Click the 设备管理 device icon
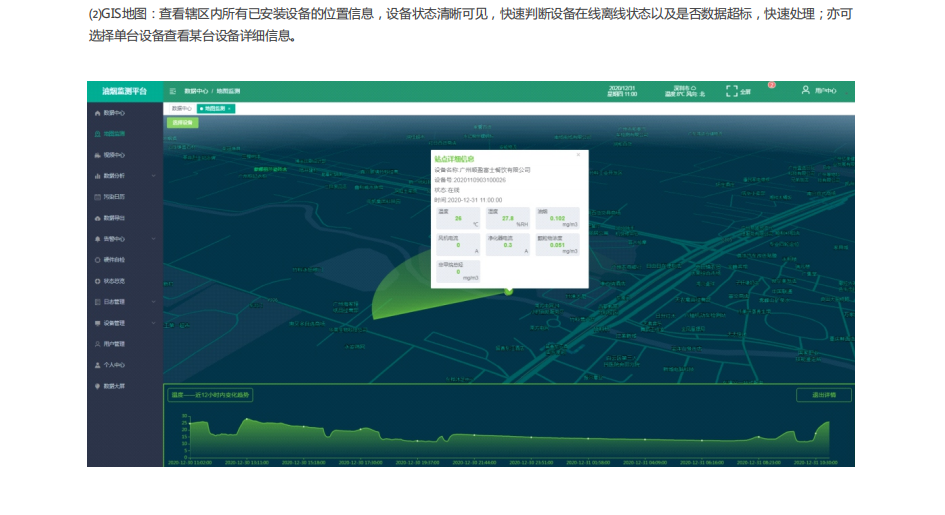This screenshot has width=945, height=515. point(98,323)
